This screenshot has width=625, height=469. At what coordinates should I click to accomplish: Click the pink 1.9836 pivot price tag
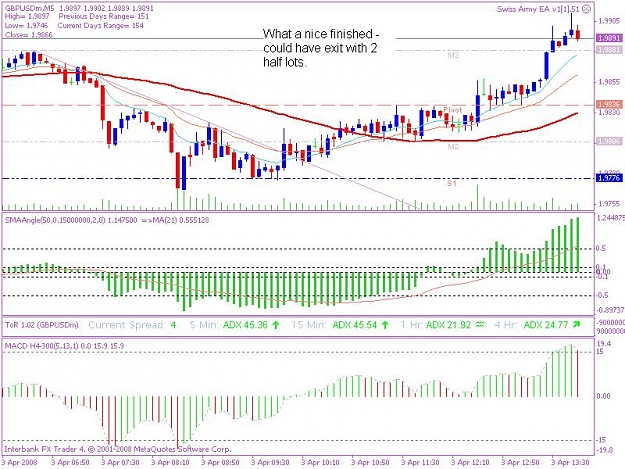click(609, 105)
